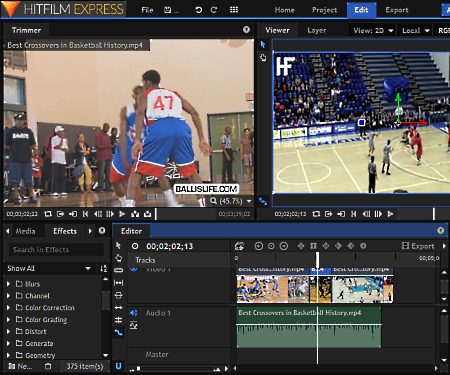
Task: Expand the Channel effects folder
Action: [8, 296]
